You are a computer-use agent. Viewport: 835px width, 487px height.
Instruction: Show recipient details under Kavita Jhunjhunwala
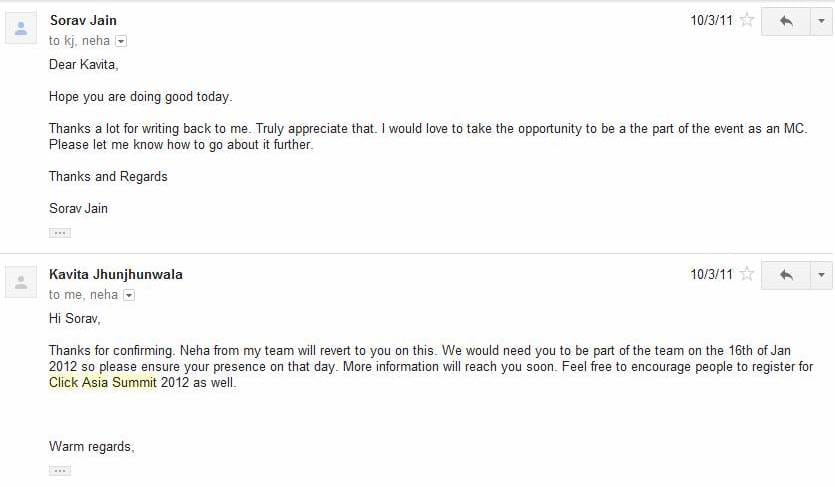coord(129,295)
